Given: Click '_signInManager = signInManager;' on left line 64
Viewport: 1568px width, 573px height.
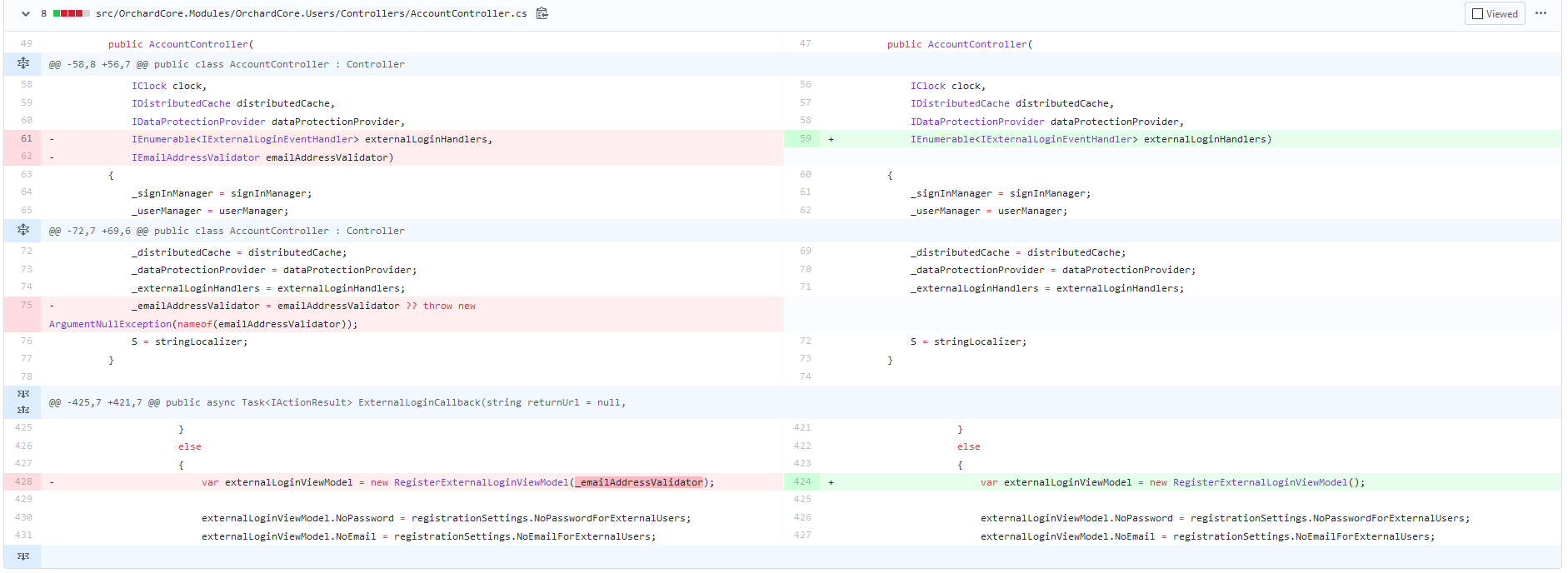Looking at the screenshot, I should pyautogui.click(x=222, y=193).
